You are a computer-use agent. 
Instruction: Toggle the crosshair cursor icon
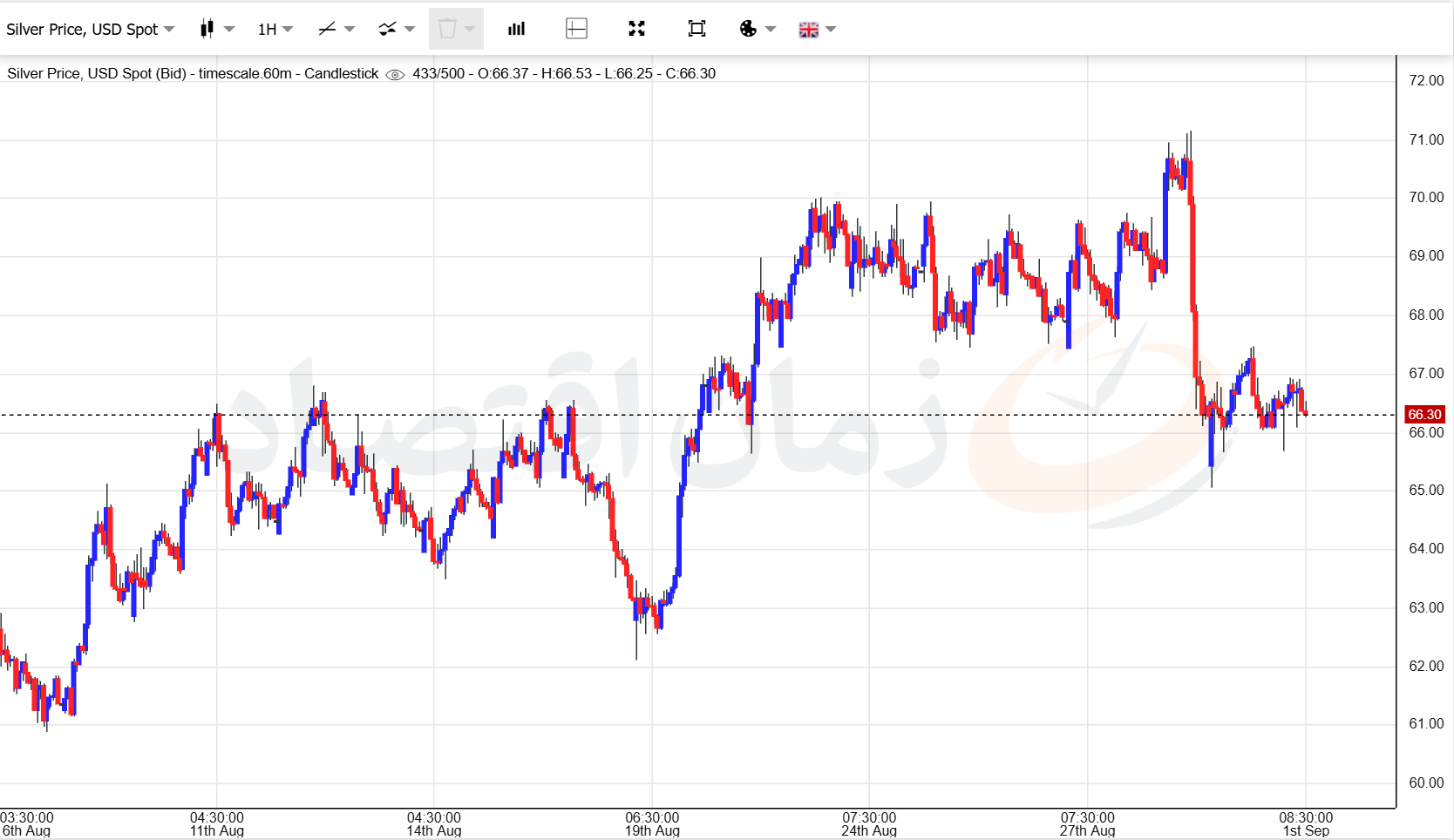(x=576, y=29)
